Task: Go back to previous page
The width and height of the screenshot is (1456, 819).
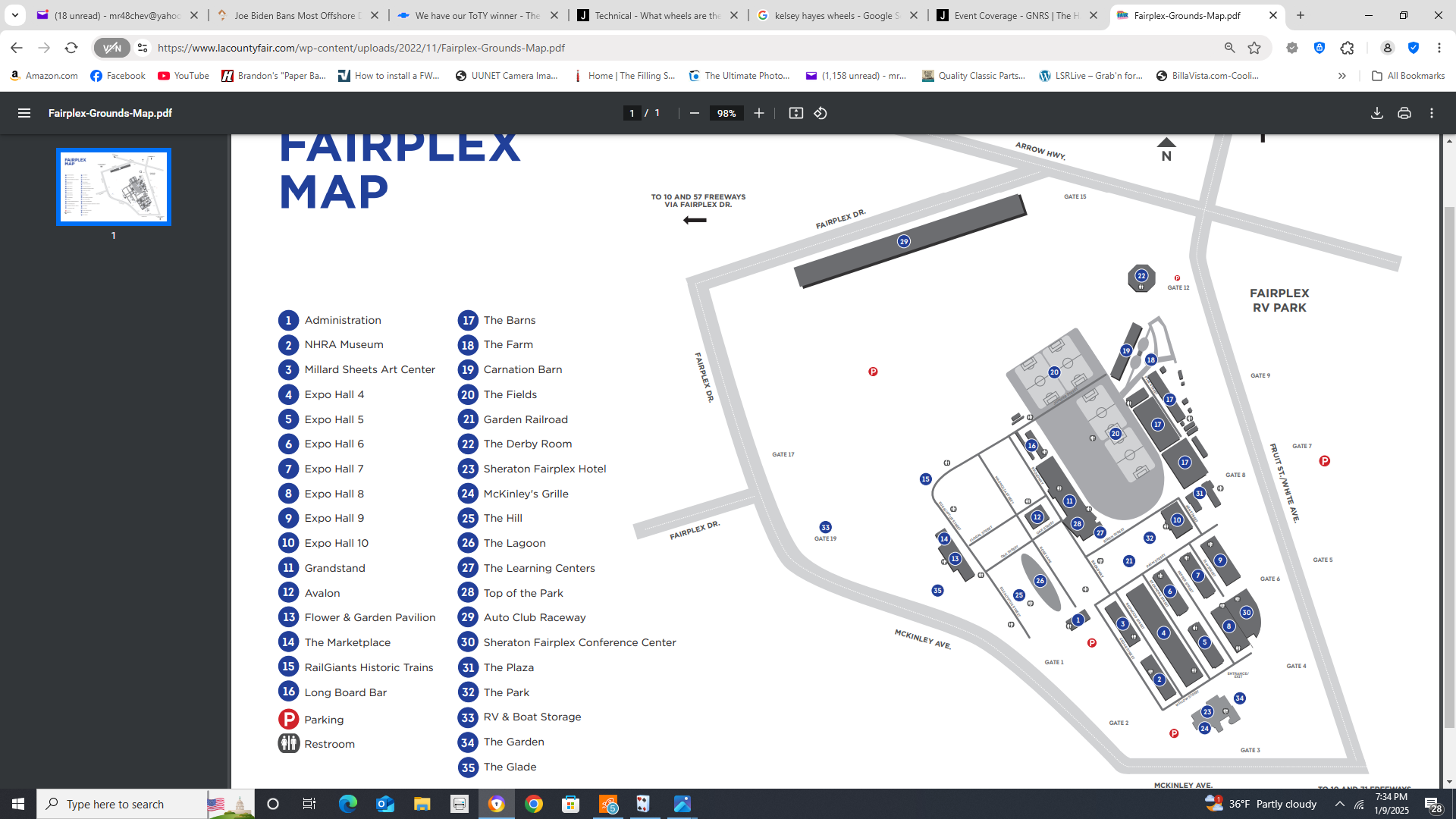Action: [17, 48]
